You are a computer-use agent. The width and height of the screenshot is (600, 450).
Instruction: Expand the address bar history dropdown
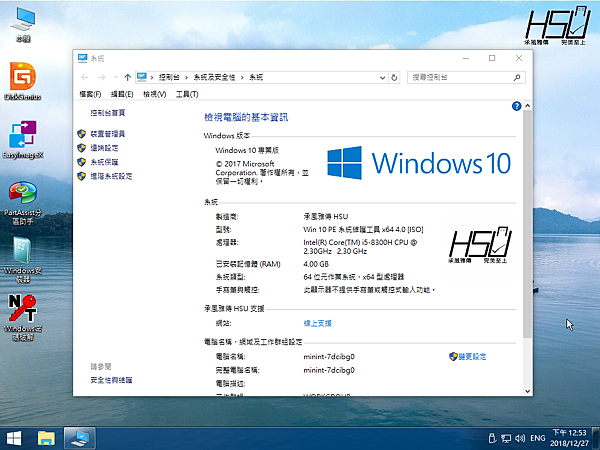point(382,78)
